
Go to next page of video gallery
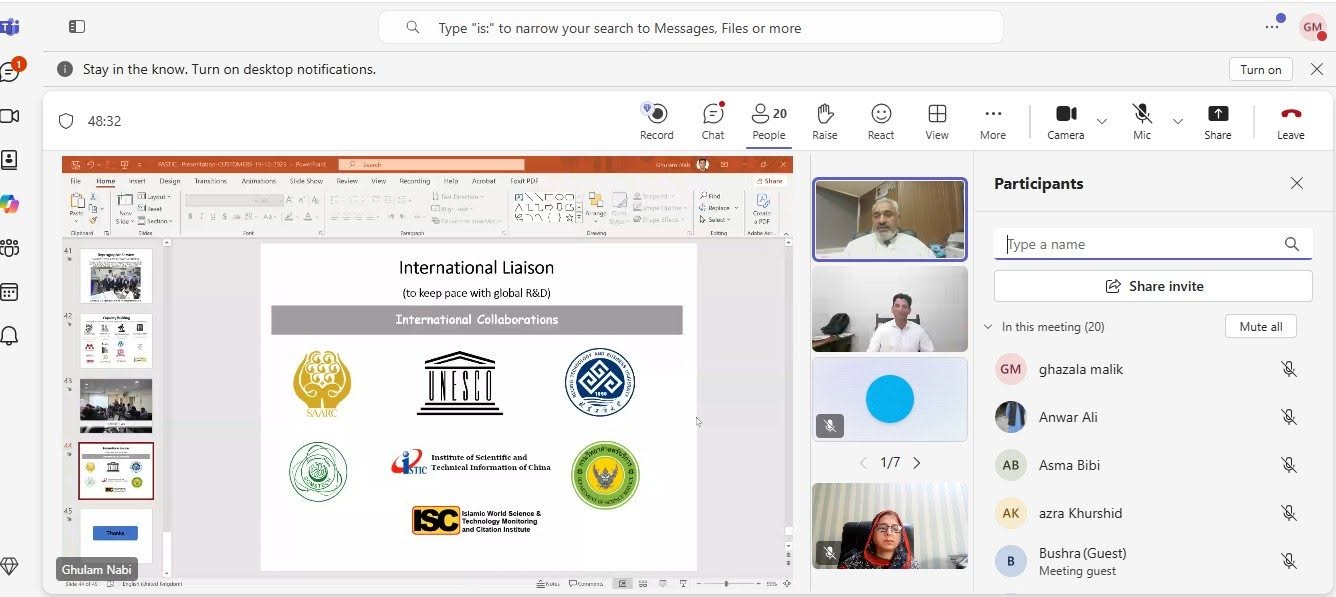click(916, 463)
